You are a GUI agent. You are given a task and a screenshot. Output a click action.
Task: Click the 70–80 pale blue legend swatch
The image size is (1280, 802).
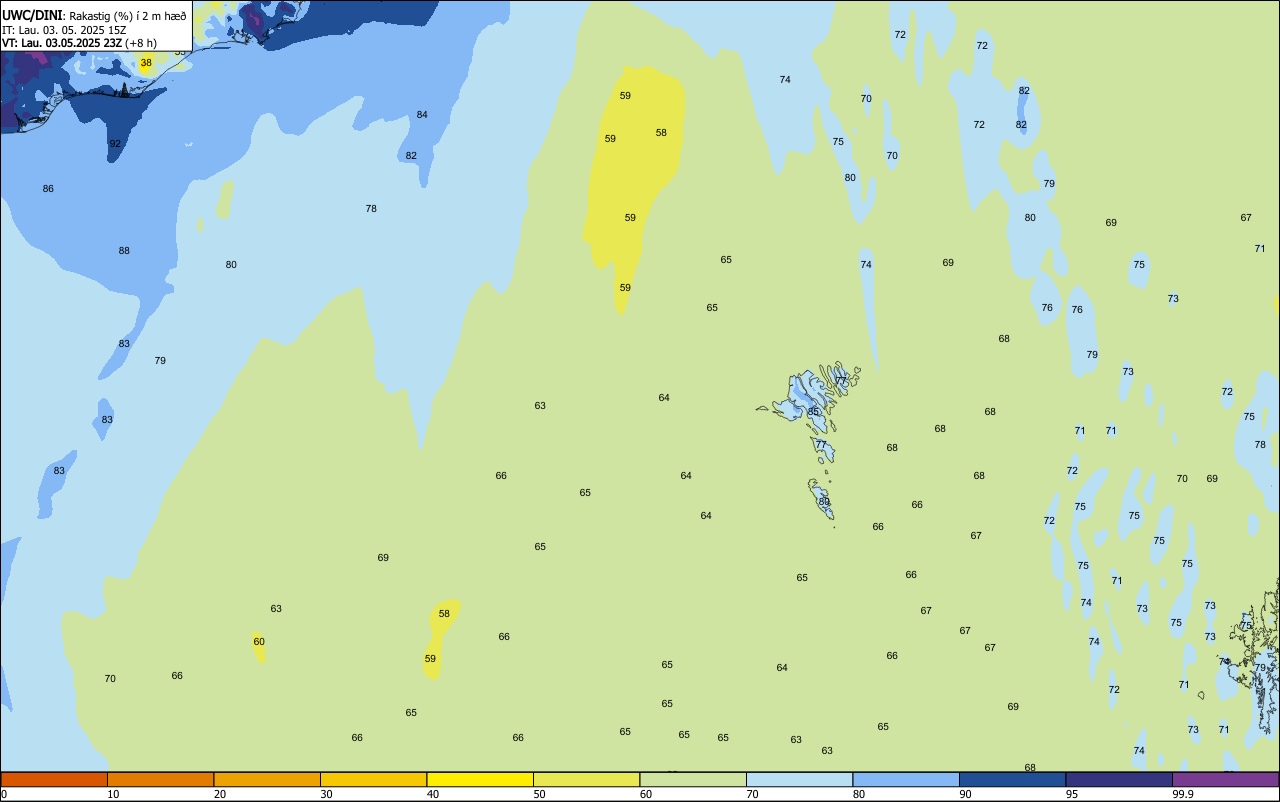(799, 779)
